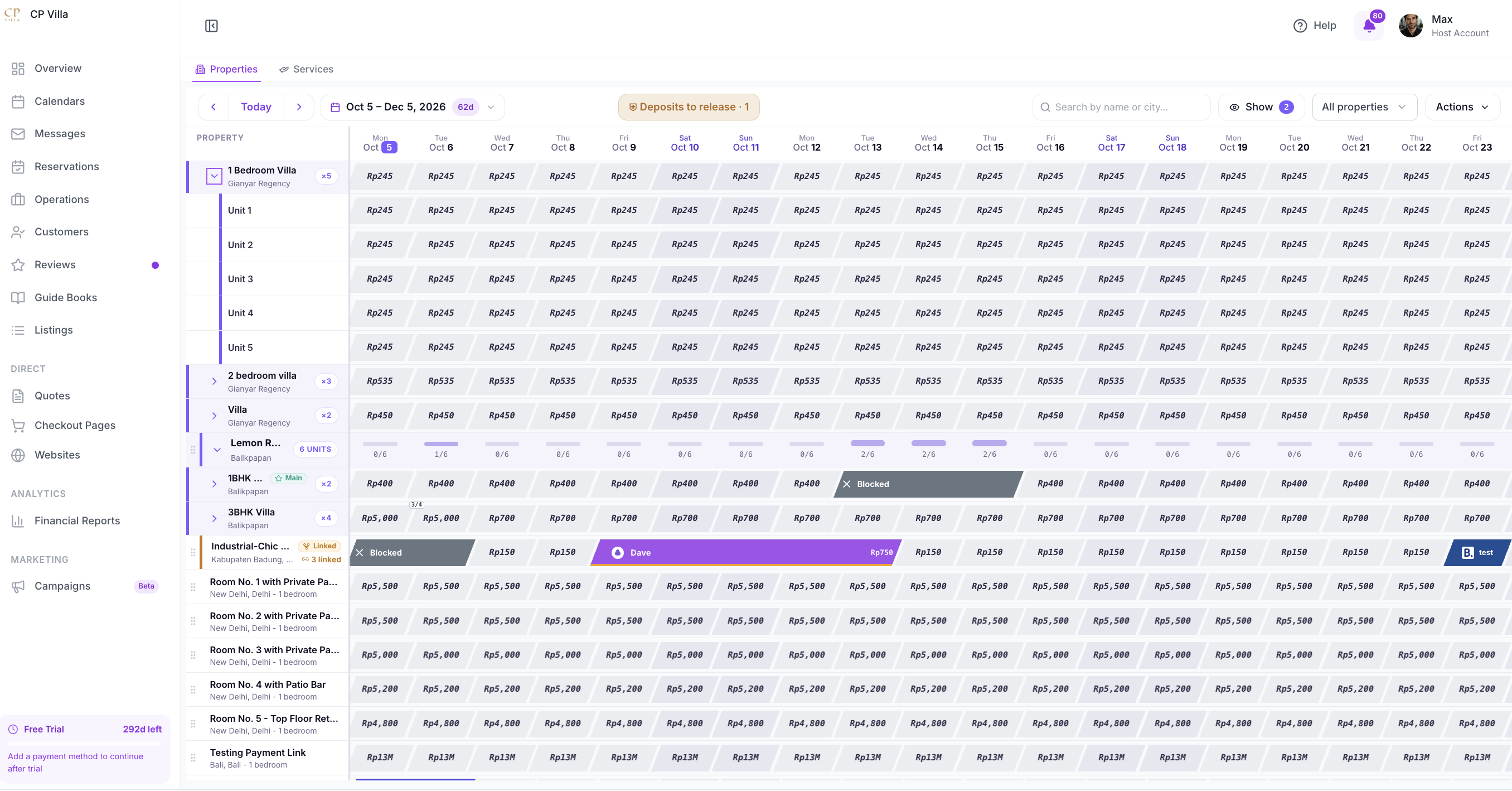Image resolution: width=1512 pixels, height=791 pixels.
Task: Go to next date range arrow
Action: (299, 107)
